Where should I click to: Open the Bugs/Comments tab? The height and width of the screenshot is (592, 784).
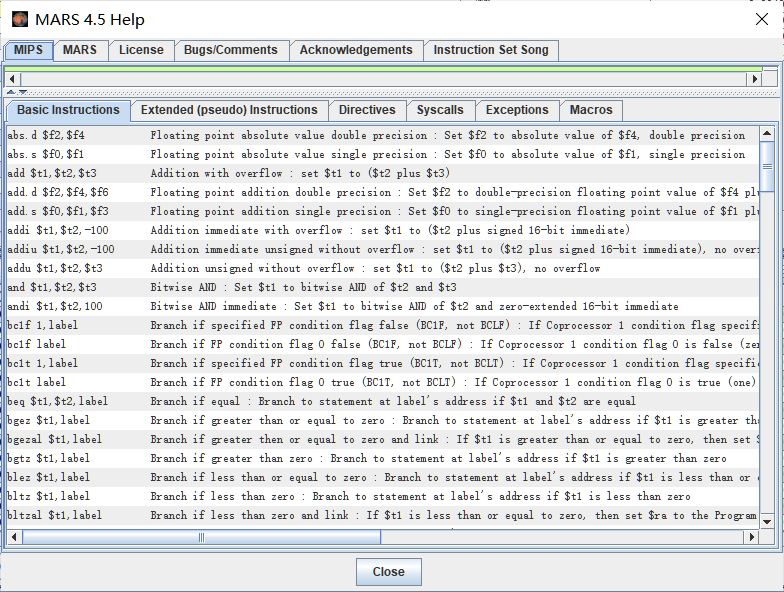pos(230,50)
